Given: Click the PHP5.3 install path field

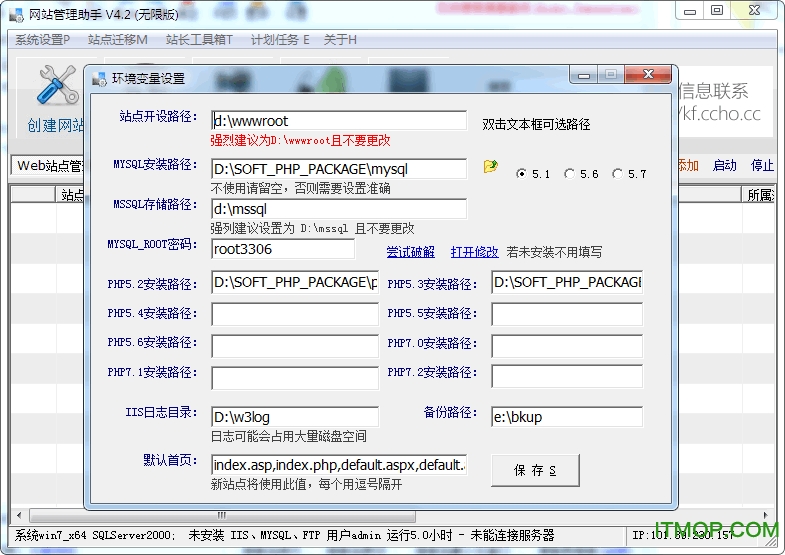Looking at the screenshot, I should (x=567, y=283).
